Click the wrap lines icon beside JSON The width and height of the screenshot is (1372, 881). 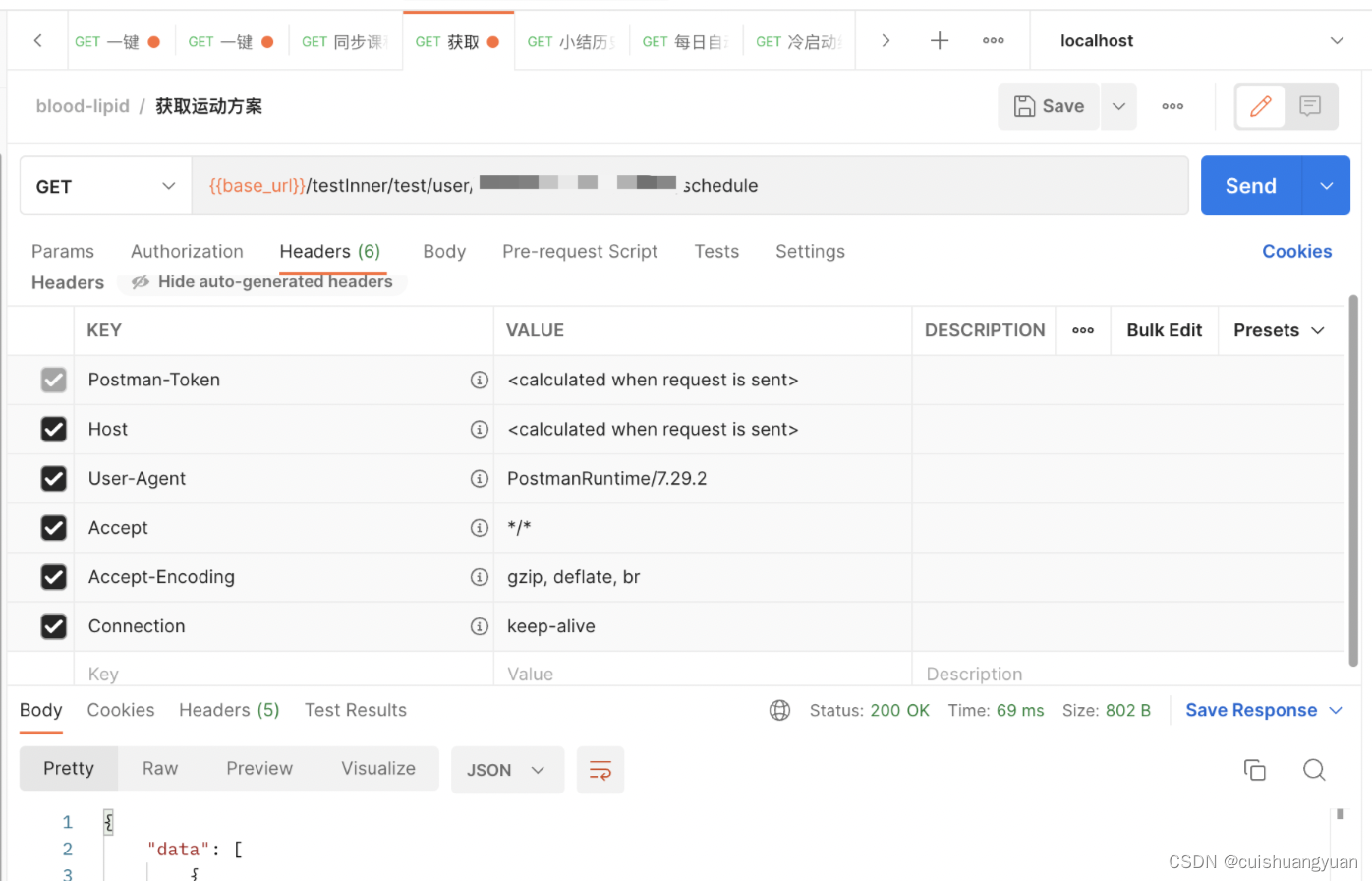pos(600,770)
